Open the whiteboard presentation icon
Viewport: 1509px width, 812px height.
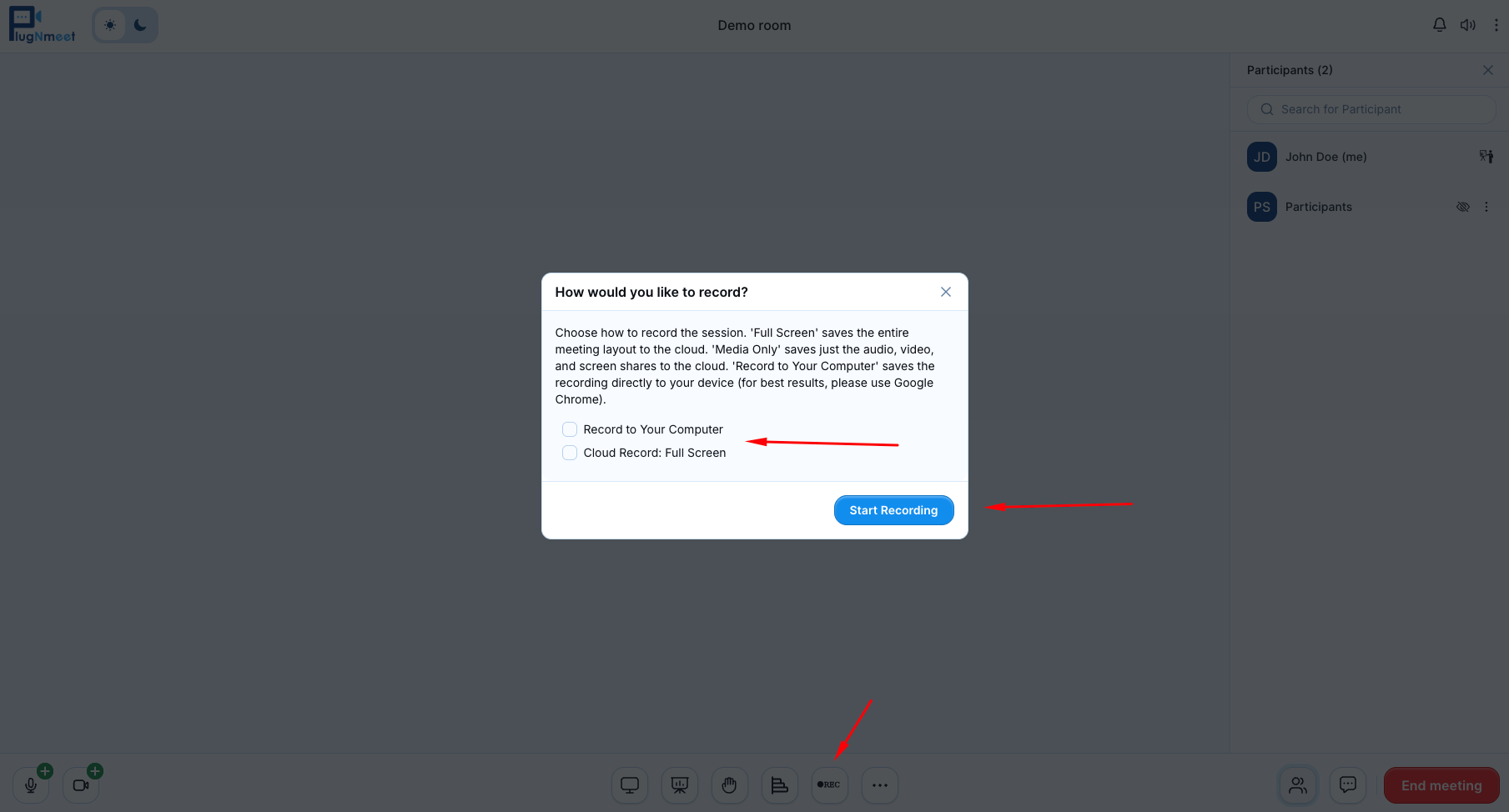pos(680,785)
